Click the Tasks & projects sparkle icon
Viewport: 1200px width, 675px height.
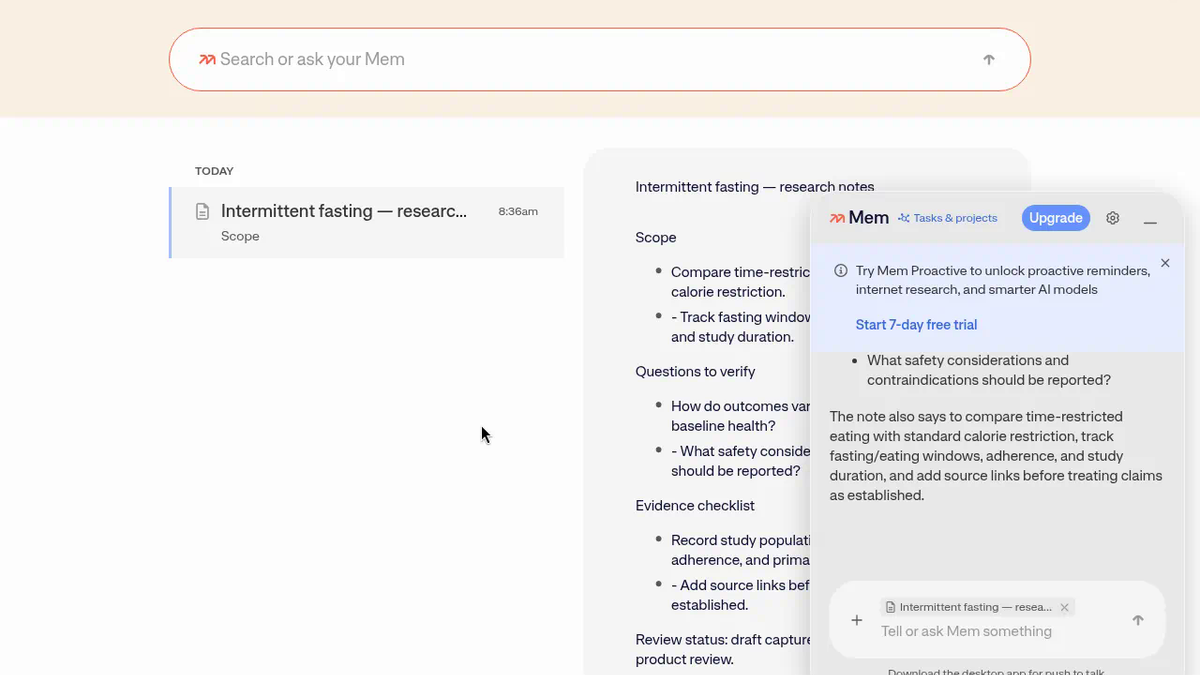click(x=904, y=218)
